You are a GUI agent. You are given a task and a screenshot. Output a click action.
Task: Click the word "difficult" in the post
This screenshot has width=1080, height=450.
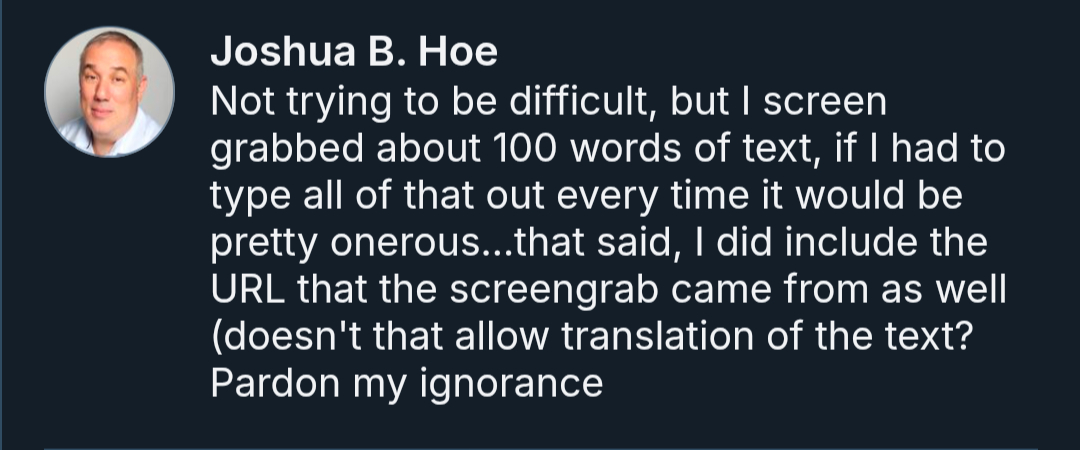pyautogui.click(x=584, y=101)
